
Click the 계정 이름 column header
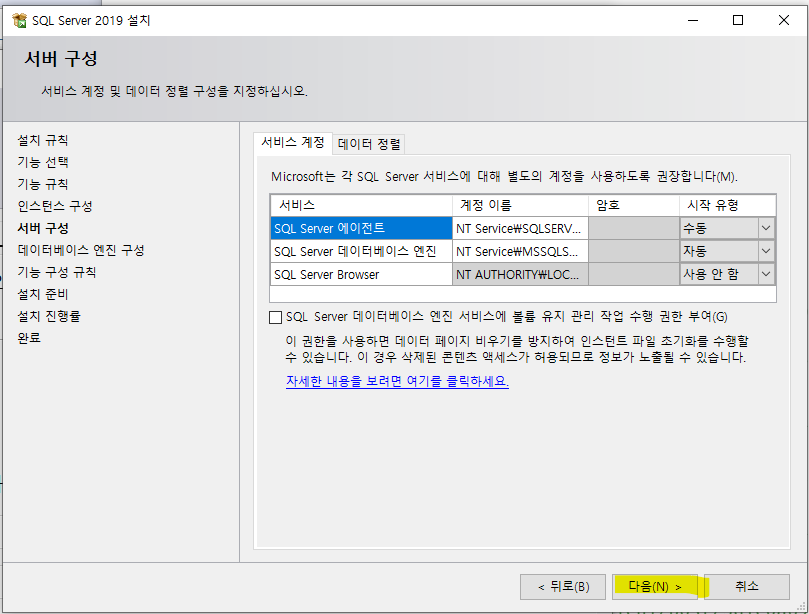[520, 205]
